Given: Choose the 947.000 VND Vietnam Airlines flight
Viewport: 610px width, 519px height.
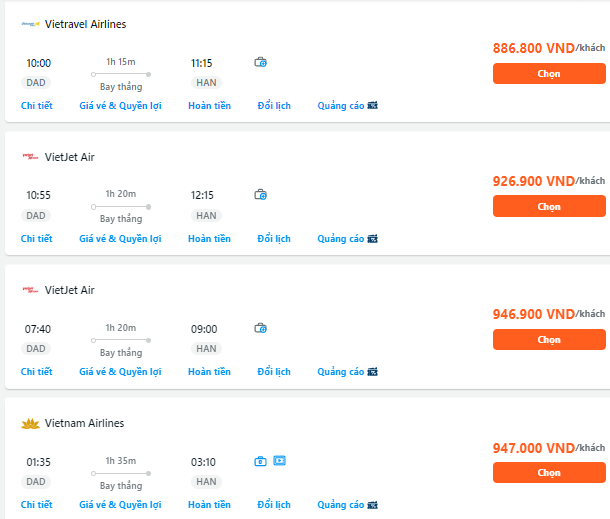Looking at the screenshot, I should point(549,473).
